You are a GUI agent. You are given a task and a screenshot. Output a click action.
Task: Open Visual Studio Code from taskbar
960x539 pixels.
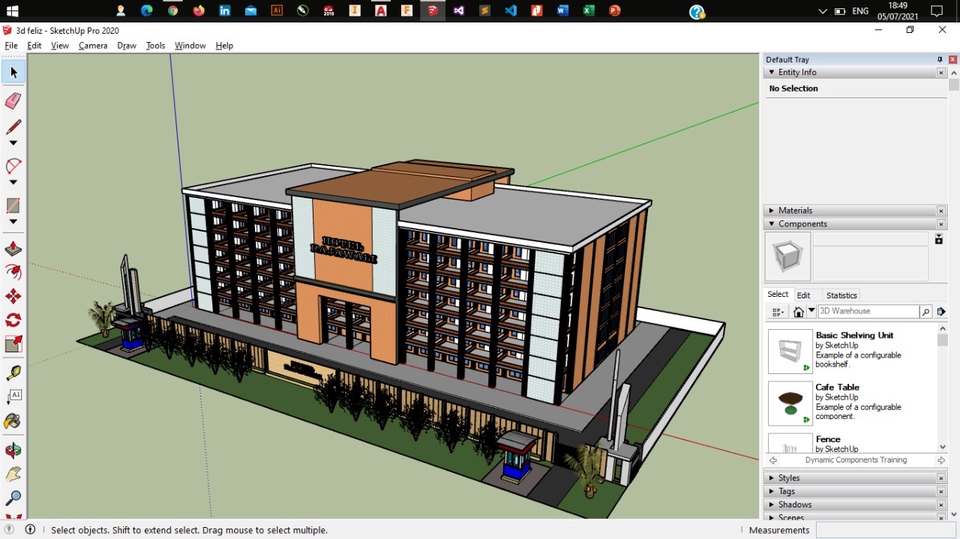(511, 10)
